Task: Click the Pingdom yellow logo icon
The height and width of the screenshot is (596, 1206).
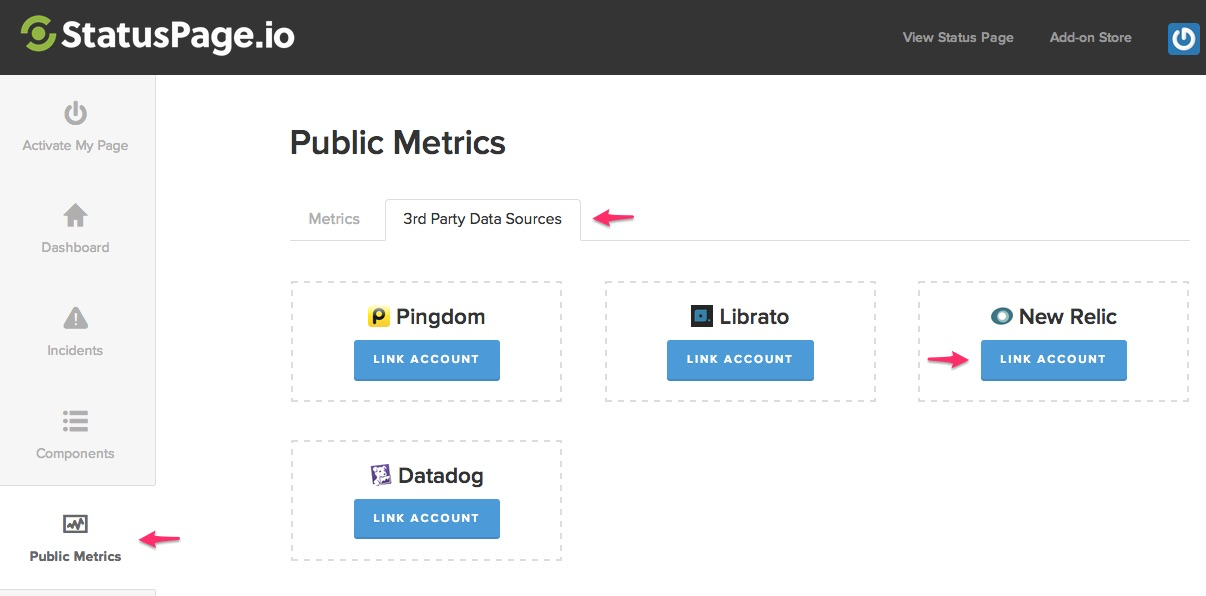Action: (x=378, y=317)
